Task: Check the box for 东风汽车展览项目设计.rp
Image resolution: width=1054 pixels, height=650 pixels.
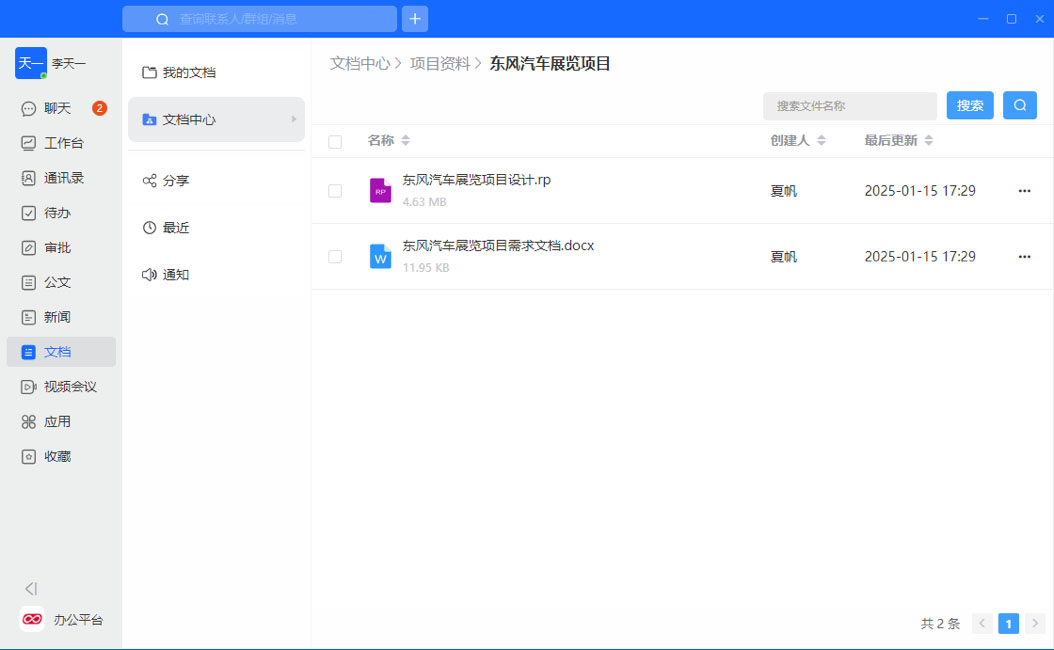Action: [335, 191]
